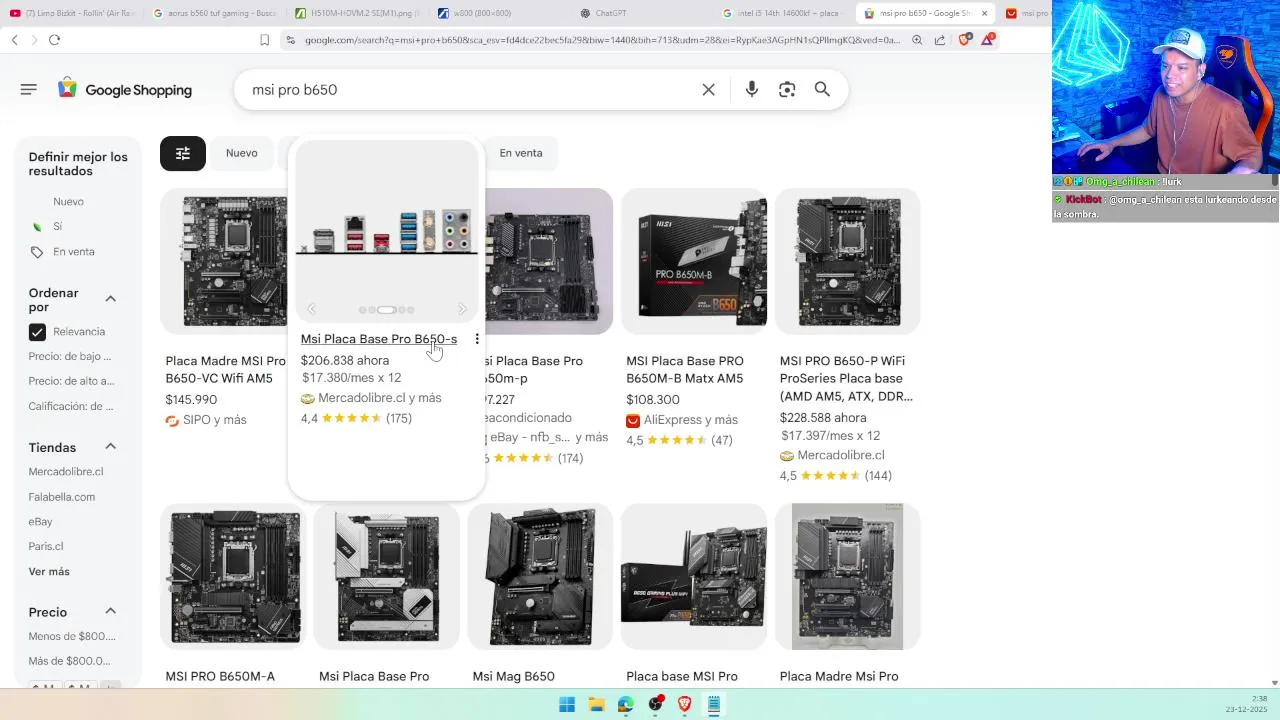Viewport: 1280px width, 720px height.
Task: Select price 'Más de $800.0...'
Action: click(70, 661)
